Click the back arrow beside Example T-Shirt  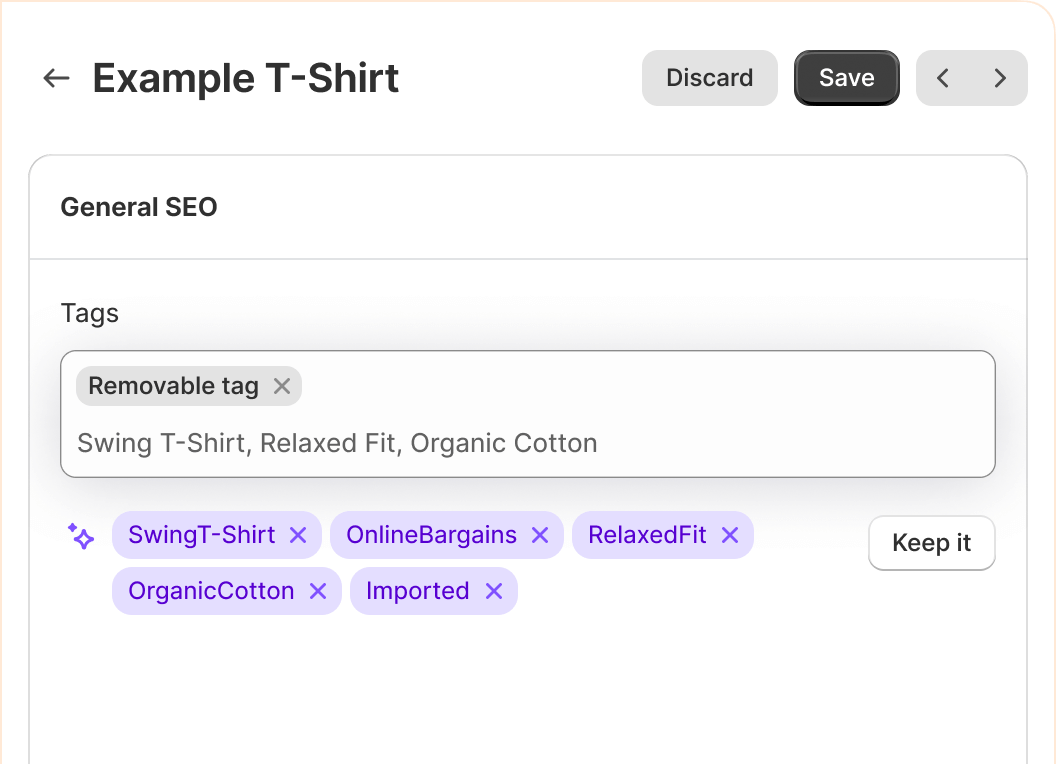pos(57,78)
